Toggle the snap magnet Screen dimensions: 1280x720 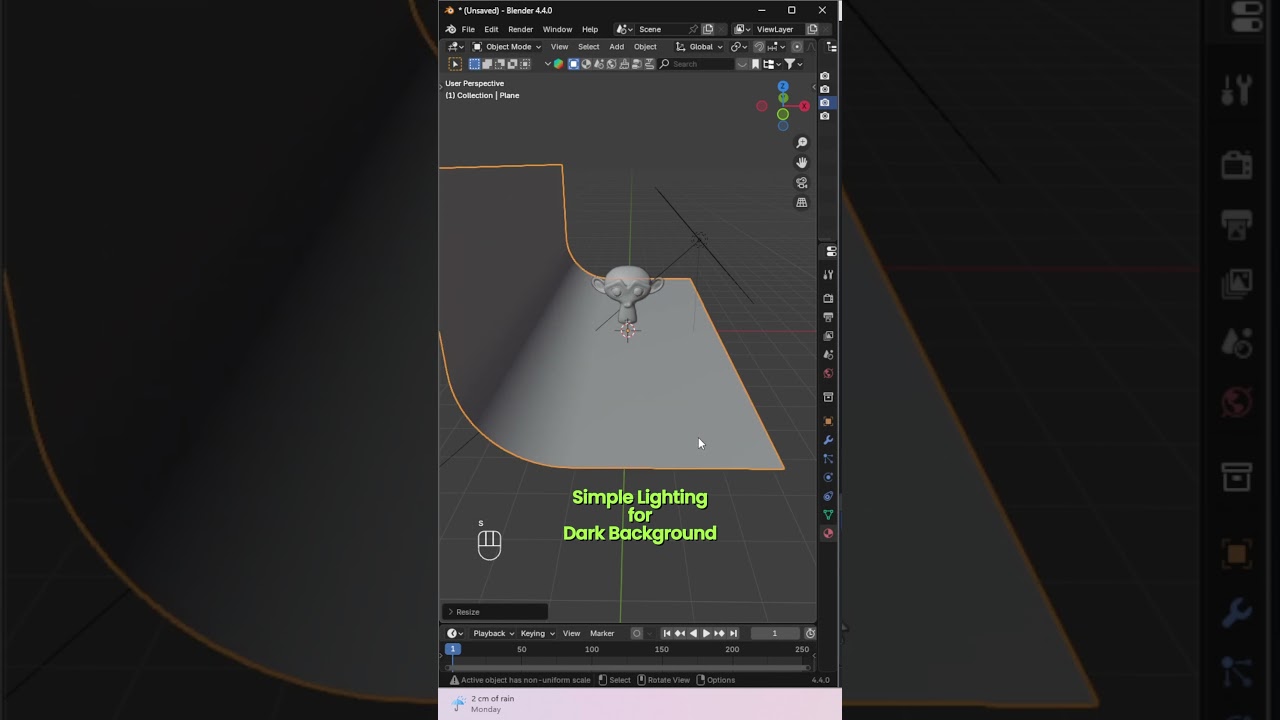[759, 47]
